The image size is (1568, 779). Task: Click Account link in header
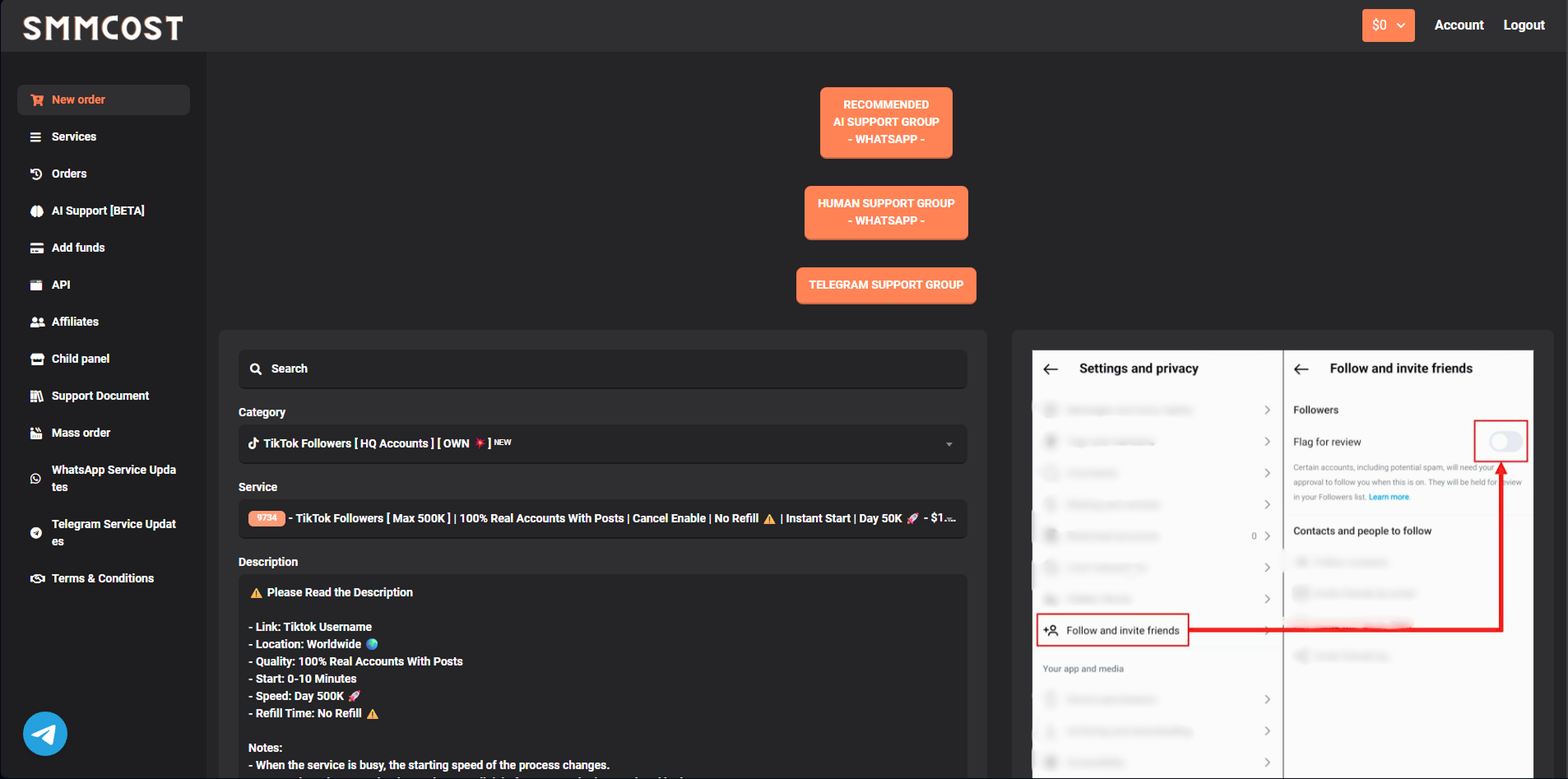(x=1459, y=25)
